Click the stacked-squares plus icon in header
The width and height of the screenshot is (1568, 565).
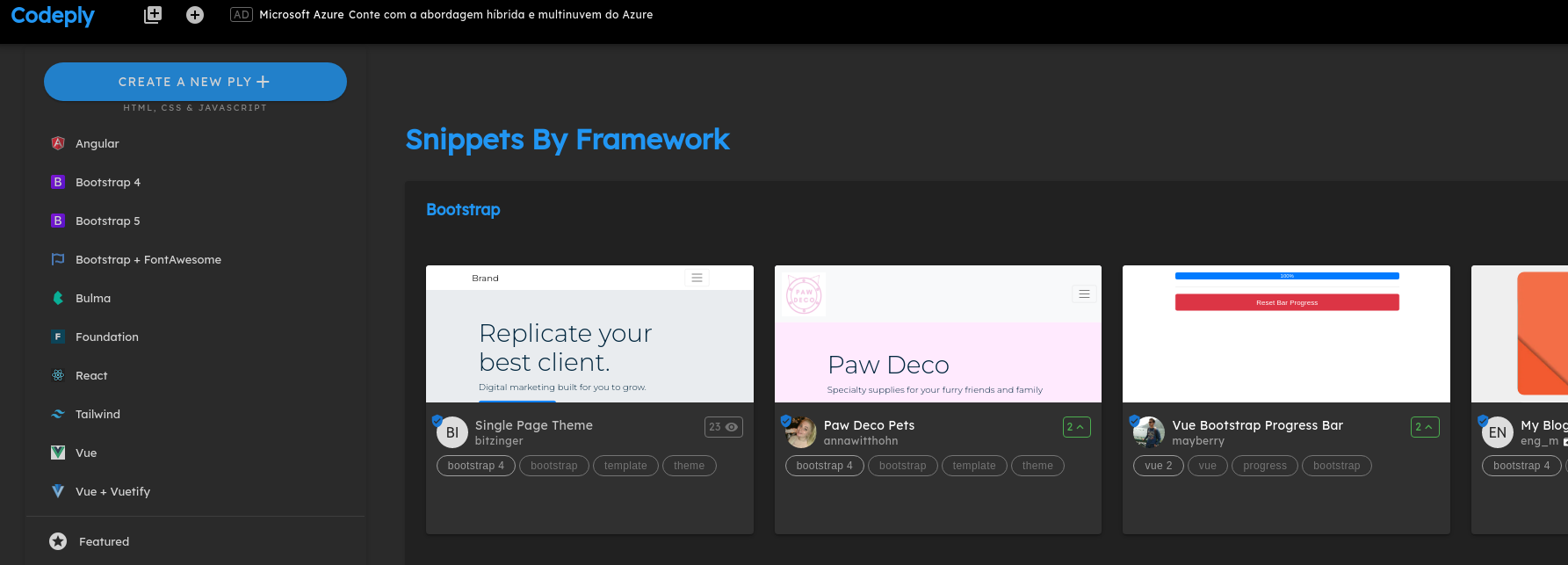click(x=153, y=15)
